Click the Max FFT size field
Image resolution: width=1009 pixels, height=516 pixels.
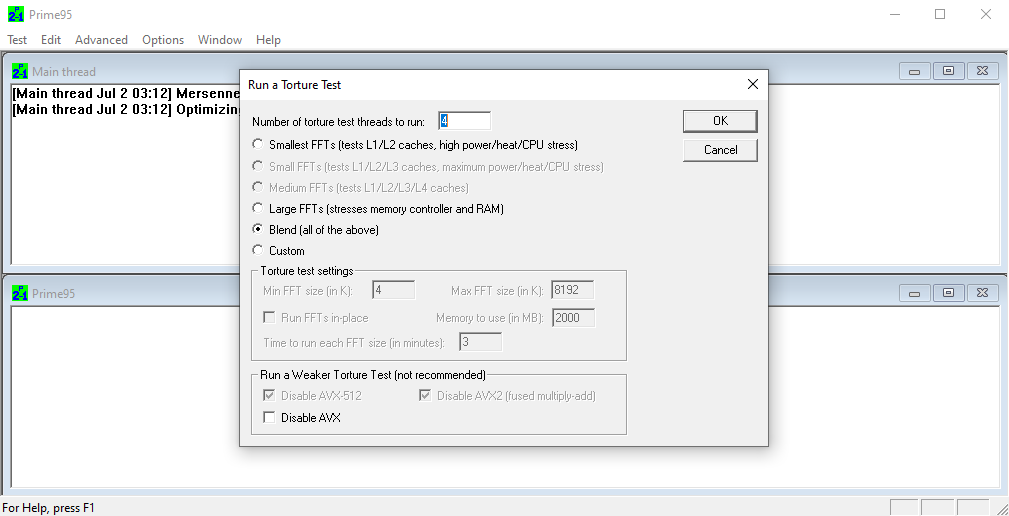point(573,290)
